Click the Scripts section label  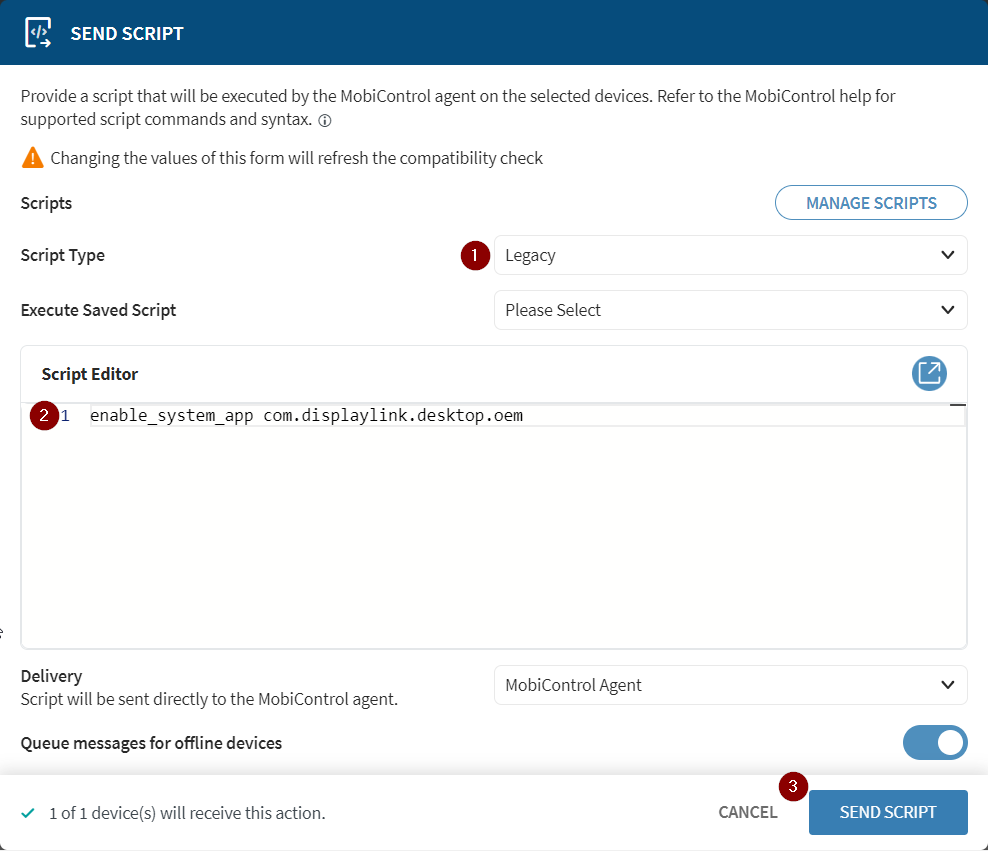click(x=46, y=202)
